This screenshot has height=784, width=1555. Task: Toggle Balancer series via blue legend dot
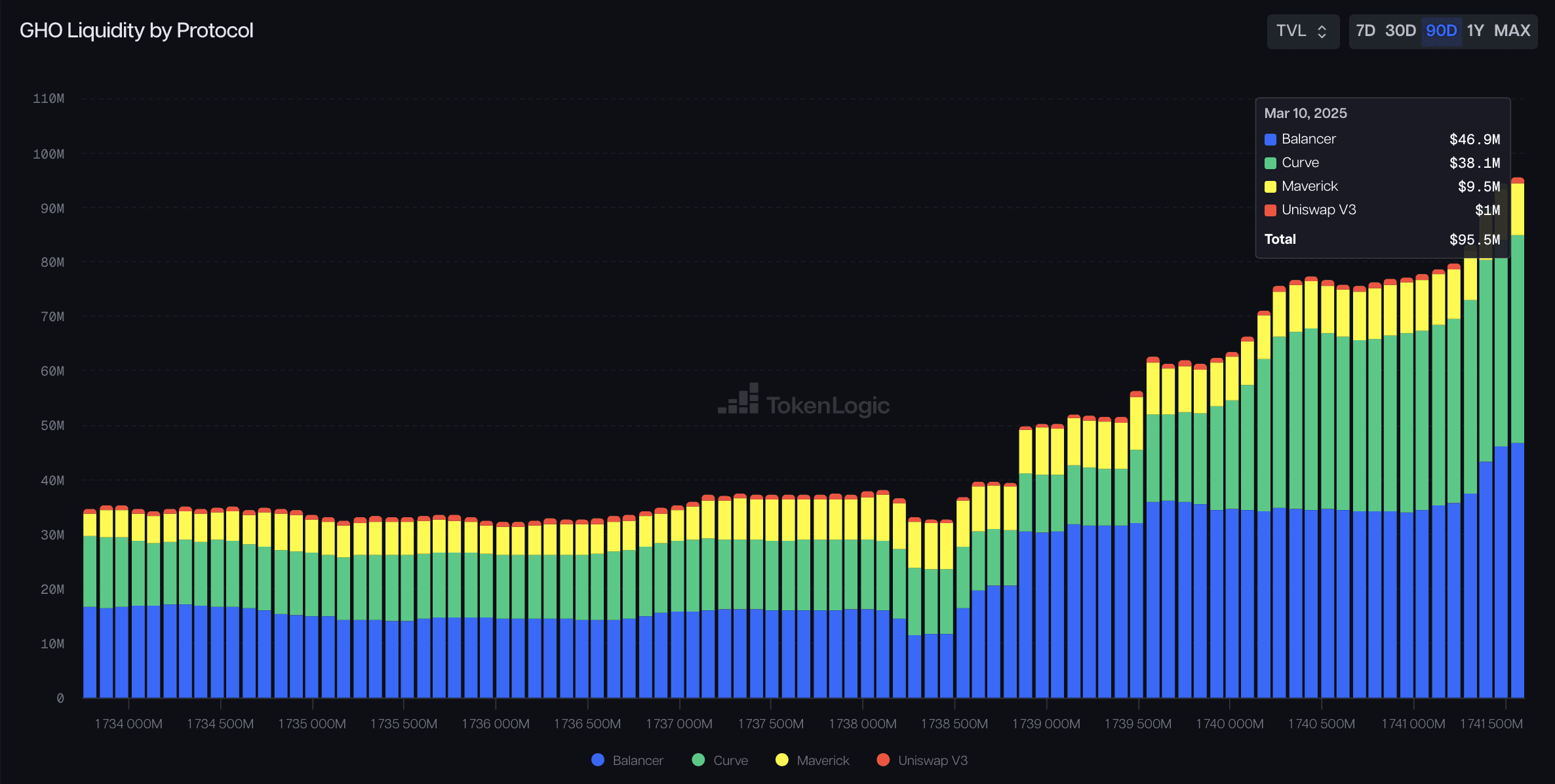[x=597, y=760]
